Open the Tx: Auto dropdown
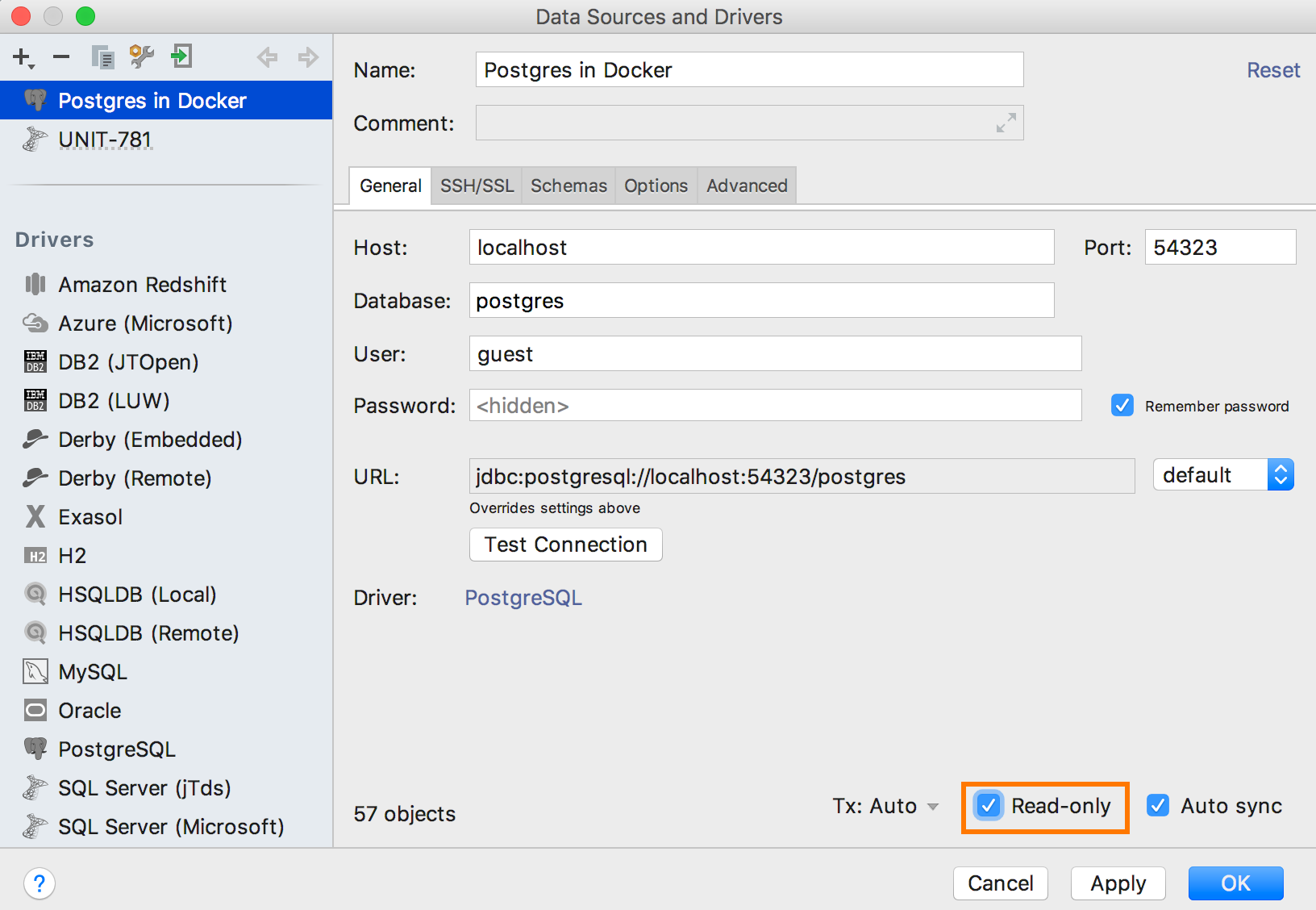1316x910 pixels. [x=885, y=806]
